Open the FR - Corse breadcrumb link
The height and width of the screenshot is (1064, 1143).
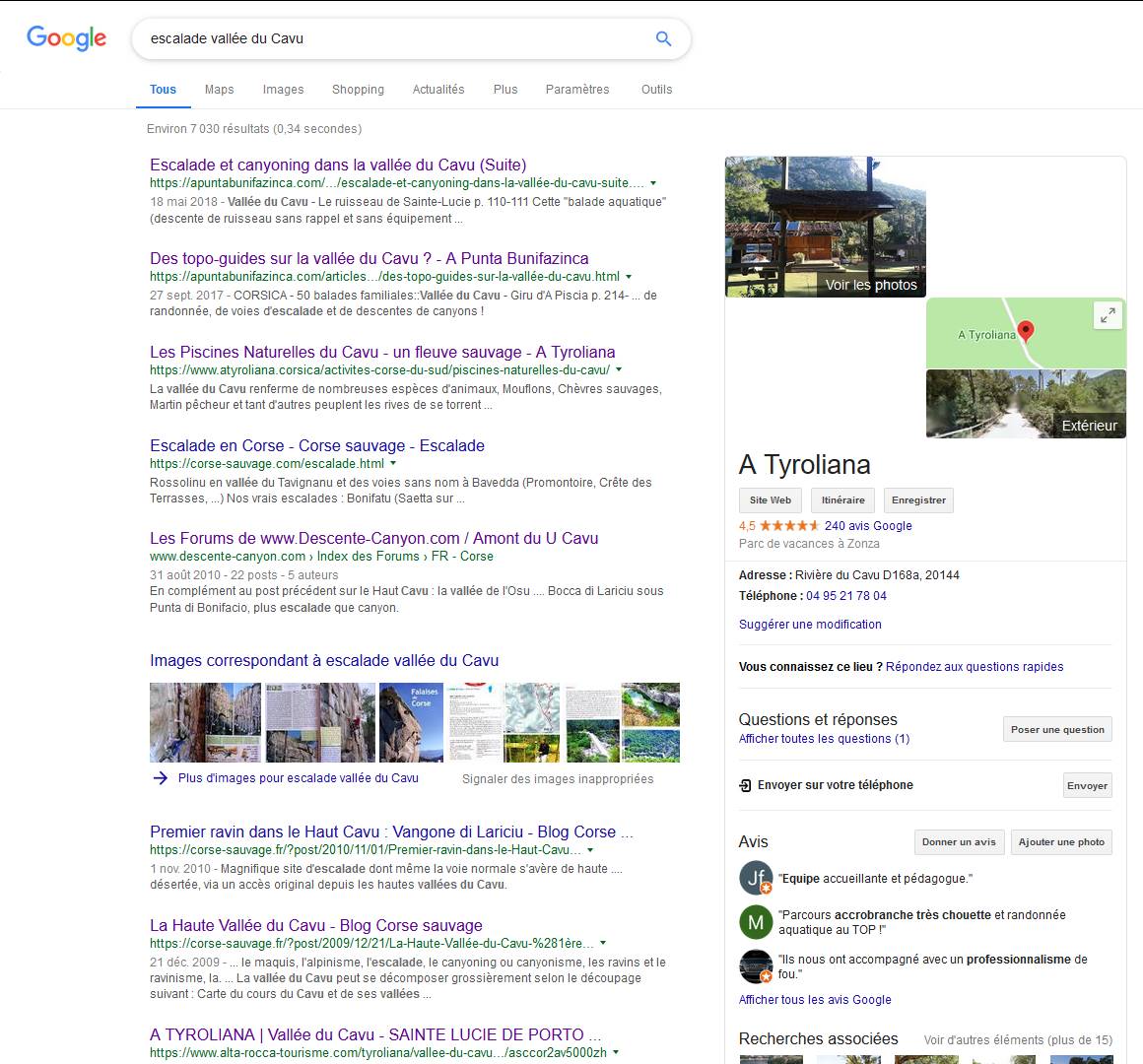tap(462, 556)
